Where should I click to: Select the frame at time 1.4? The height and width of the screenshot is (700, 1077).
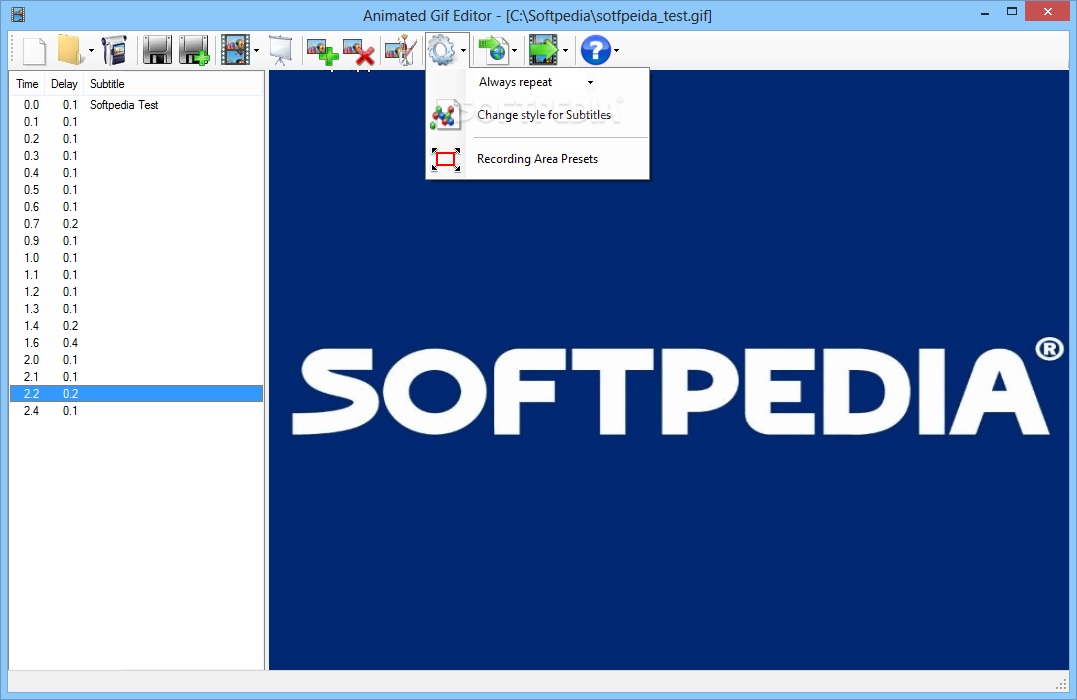click(x=137, y=326)
